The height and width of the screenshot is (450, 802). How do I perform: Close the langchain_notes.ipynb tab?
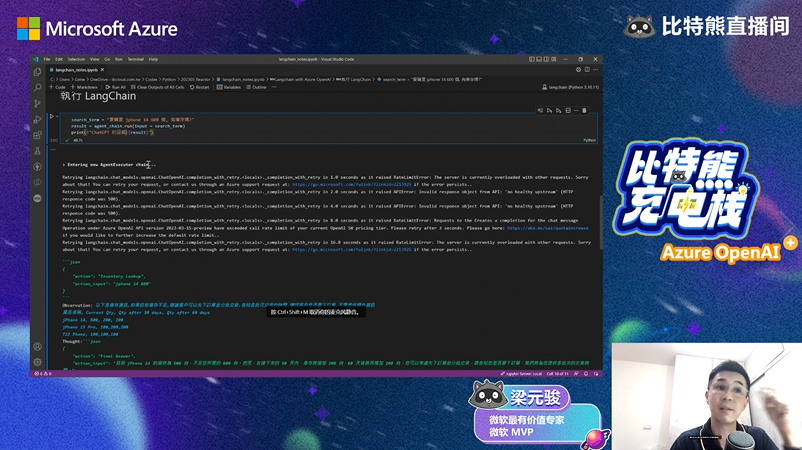(x=102, y=70)
